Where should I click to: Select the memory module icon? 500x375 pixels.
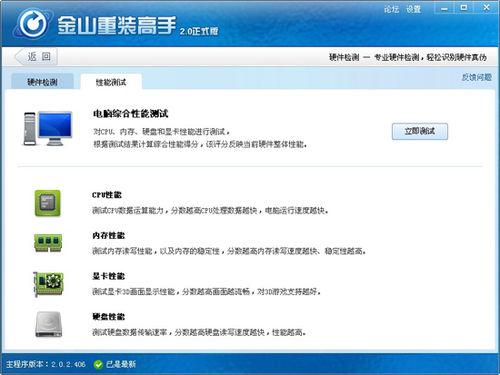click(48, 242)
